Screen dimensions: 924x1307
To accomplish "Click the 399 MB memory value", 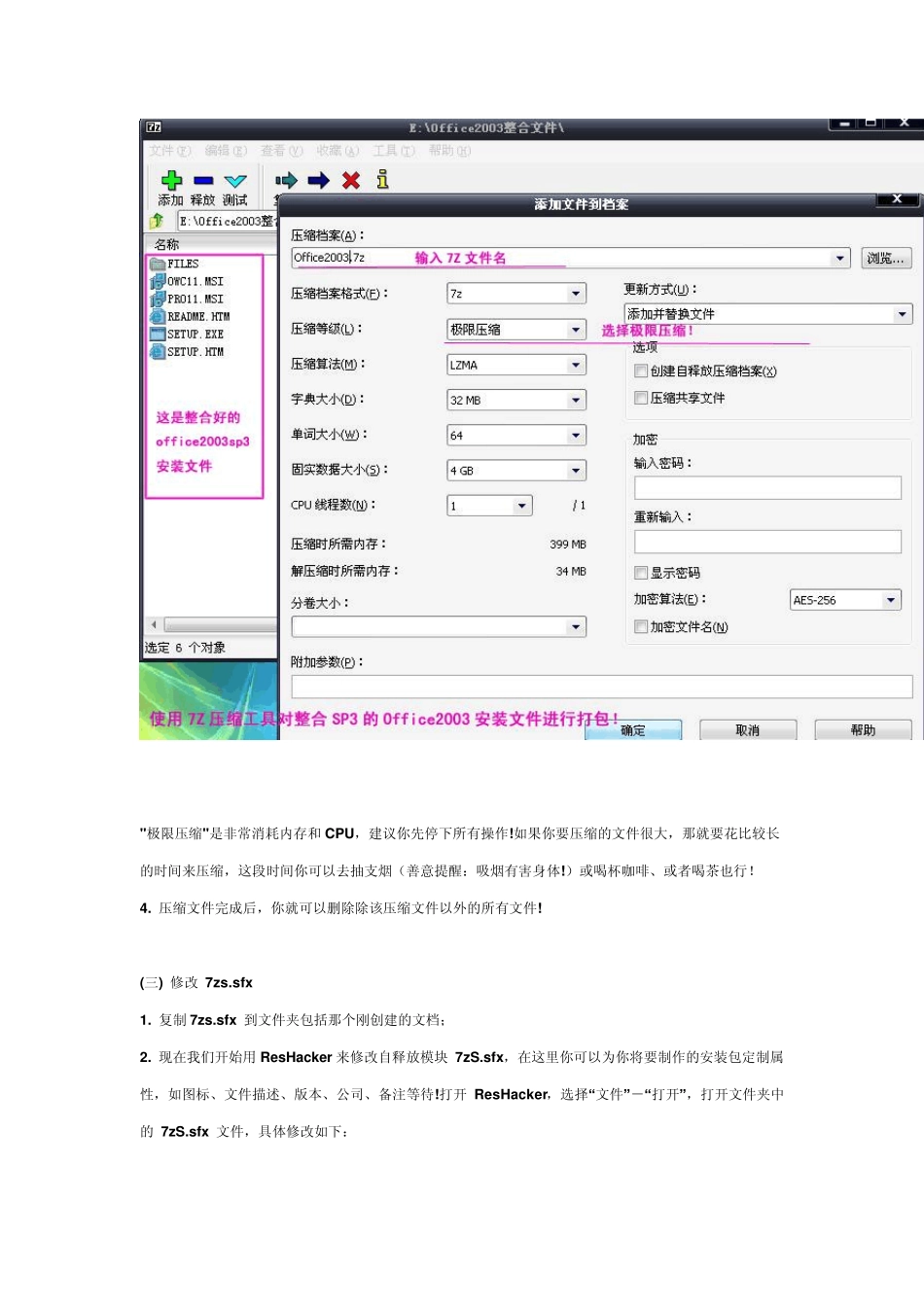I will pos(568,545).
